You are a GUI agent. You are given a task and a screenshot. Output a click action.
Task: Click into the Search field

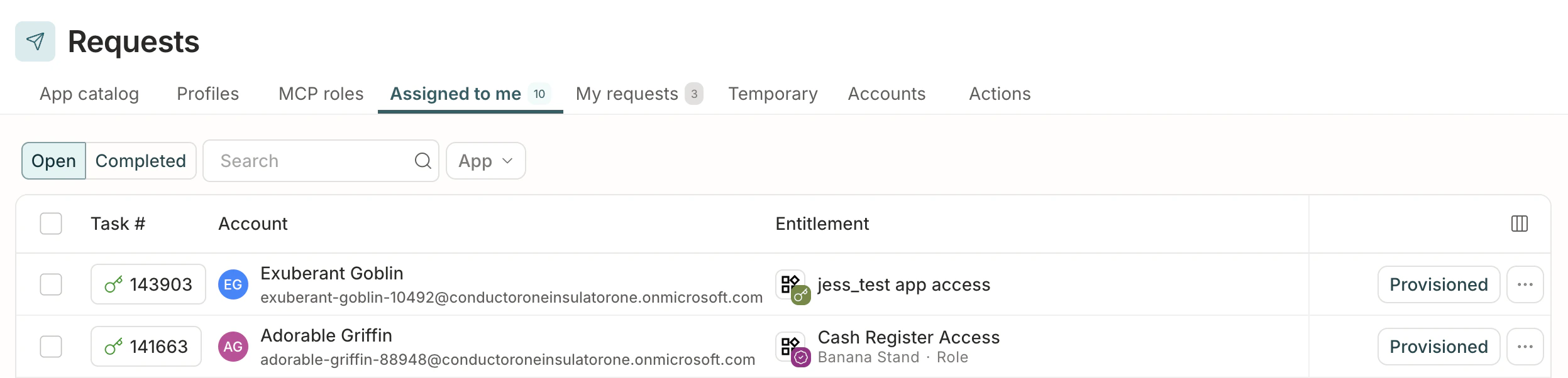point(302,161)
